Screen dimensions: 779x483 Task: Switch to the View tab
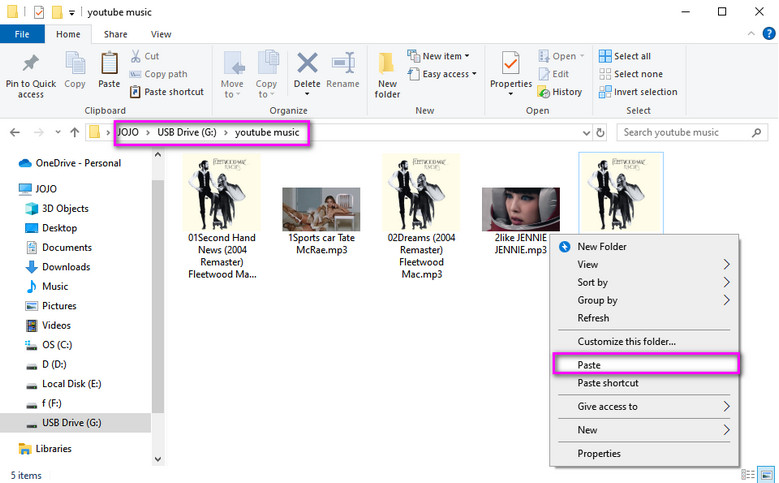161,34
